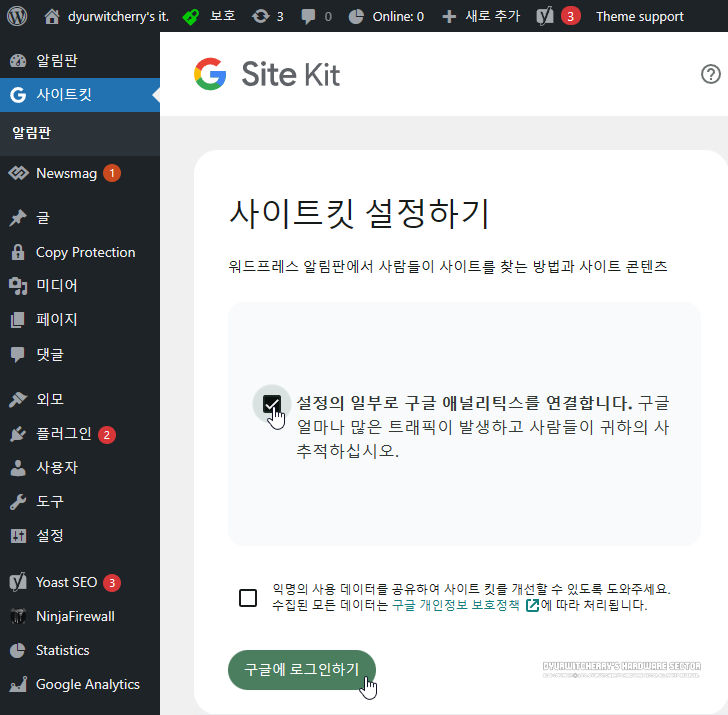Open the comments bubble icon in admin bar
The image size is (728, 715).
[308, 17]
